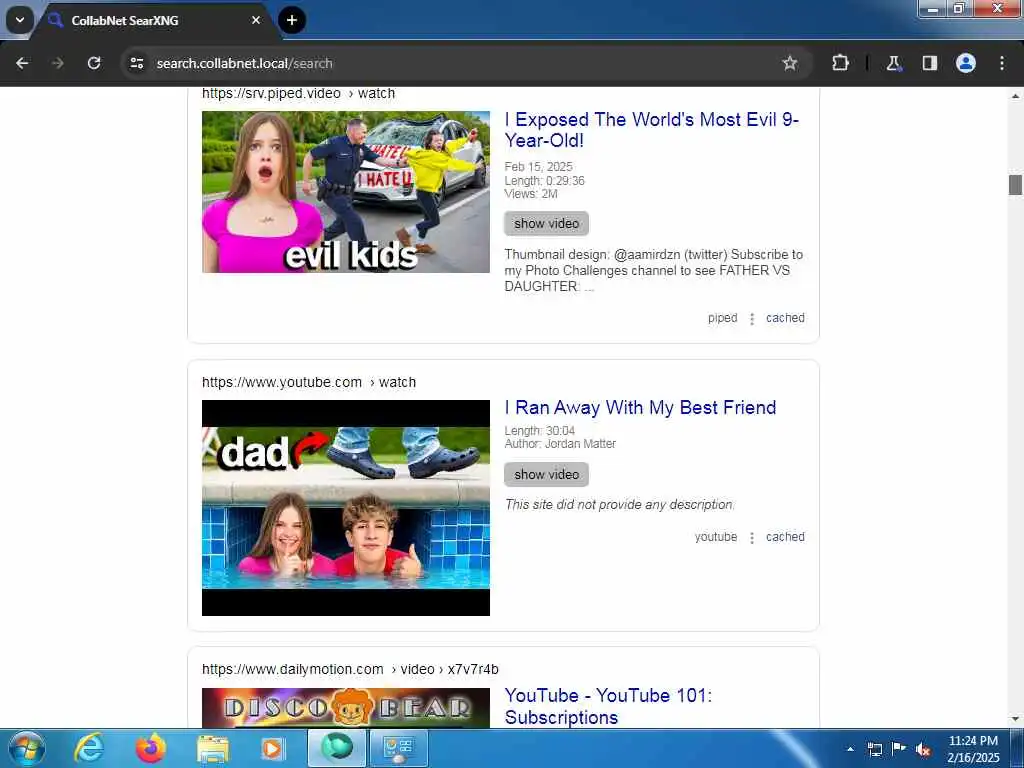This screenshot has width=1024, height=768.
Task: Open 'I Ran Away With My Best Friend' link
Action: click(640, 408)
